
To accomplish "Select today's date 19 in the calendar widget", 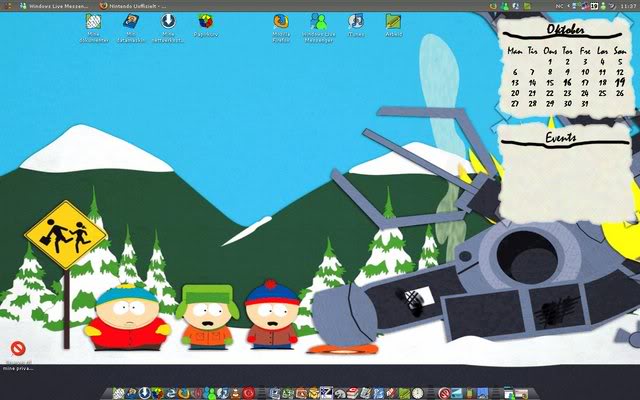I will click(620, 82).
